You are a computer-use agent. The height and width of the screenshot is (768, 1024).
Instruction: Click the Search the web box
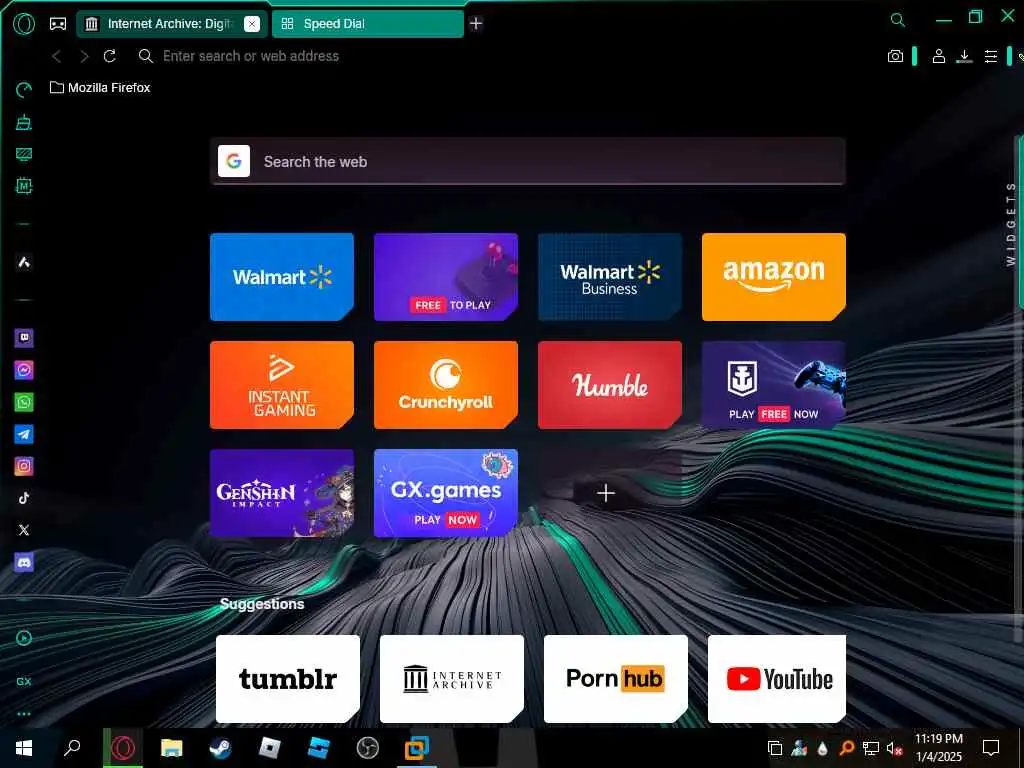tap(528, 161)
